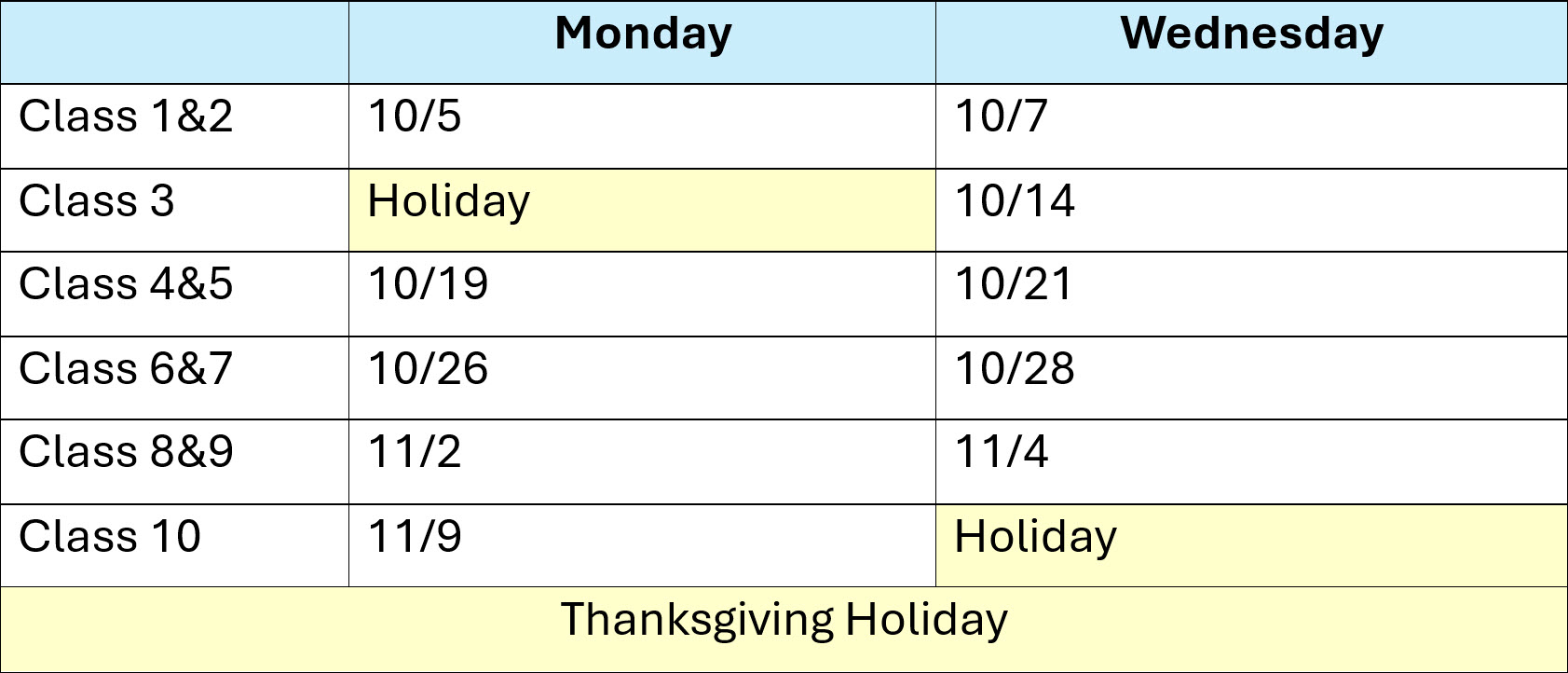The height and width of the screenshot is (673, 1568).
Task: Select the 10/26 date cell
Action: (642, 378)
